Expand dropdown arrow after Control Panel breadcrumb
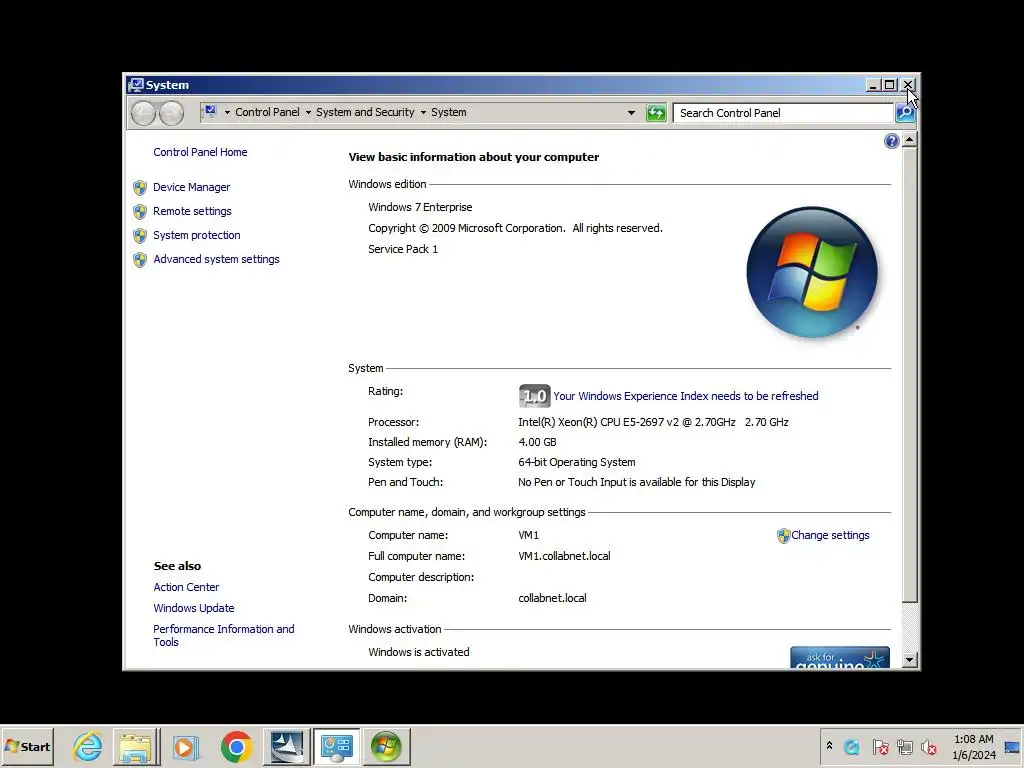 coord(308,113)
